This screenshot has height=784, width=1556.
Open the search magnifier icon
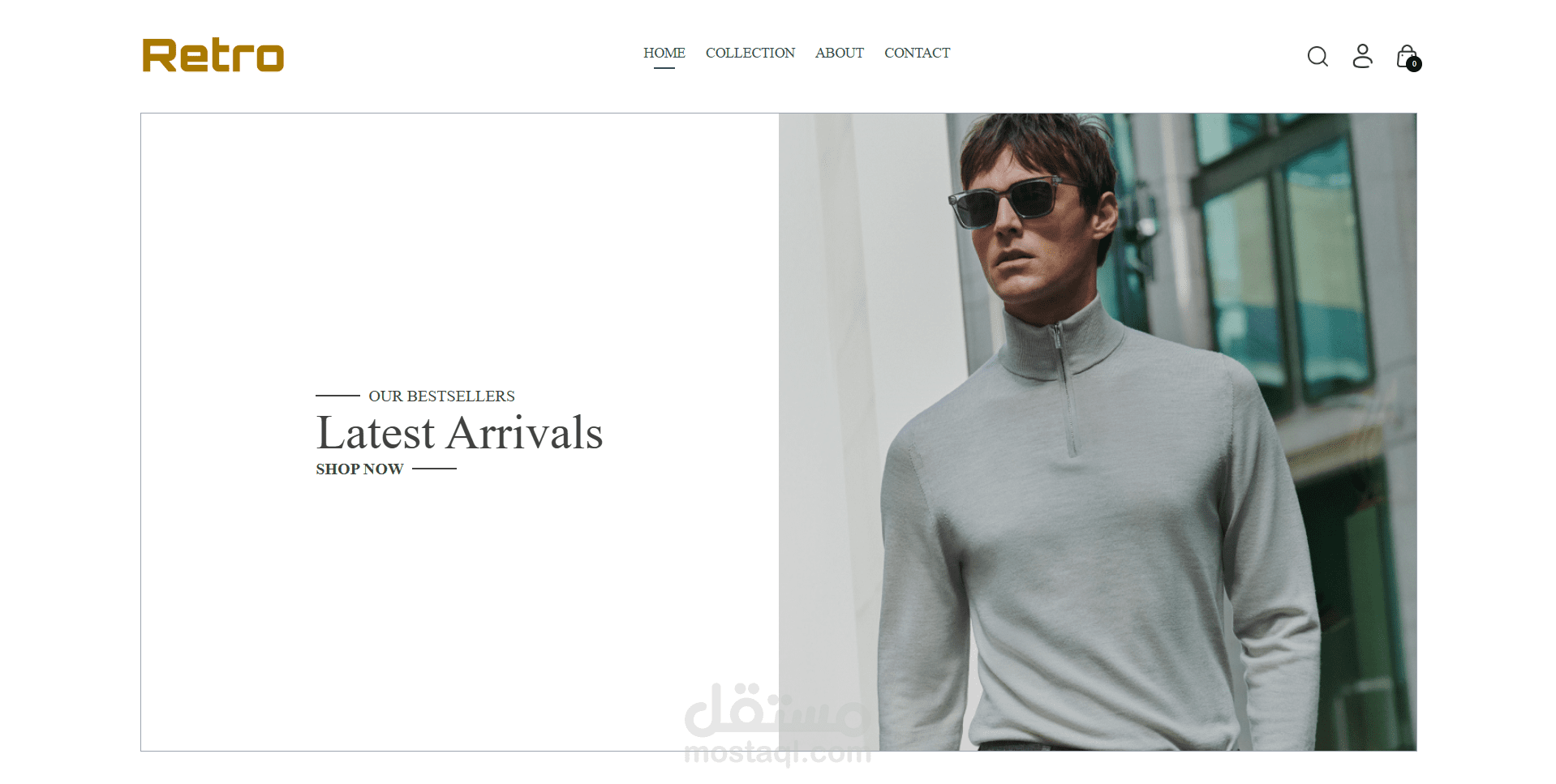coord(1317,56)
